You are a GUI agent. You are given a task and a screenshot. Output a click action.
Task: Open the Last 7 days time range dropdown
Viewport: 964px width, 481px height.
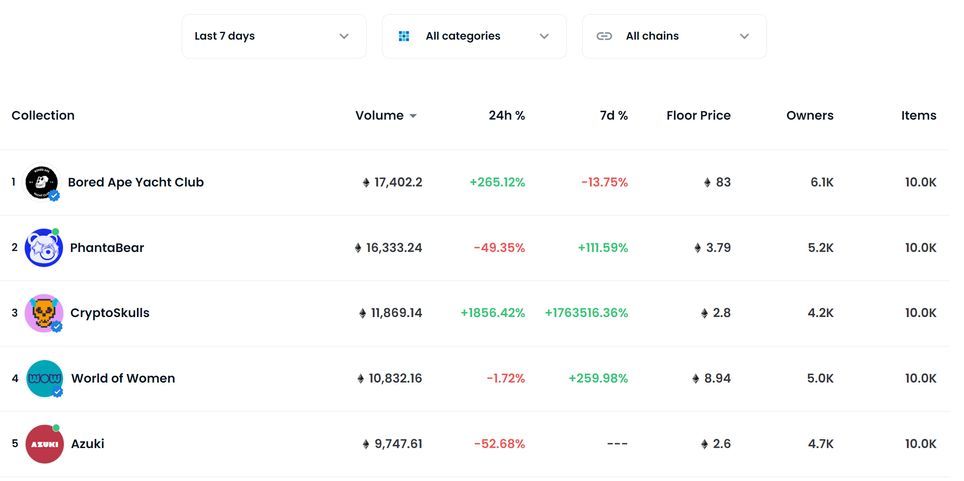click(274, 36)
